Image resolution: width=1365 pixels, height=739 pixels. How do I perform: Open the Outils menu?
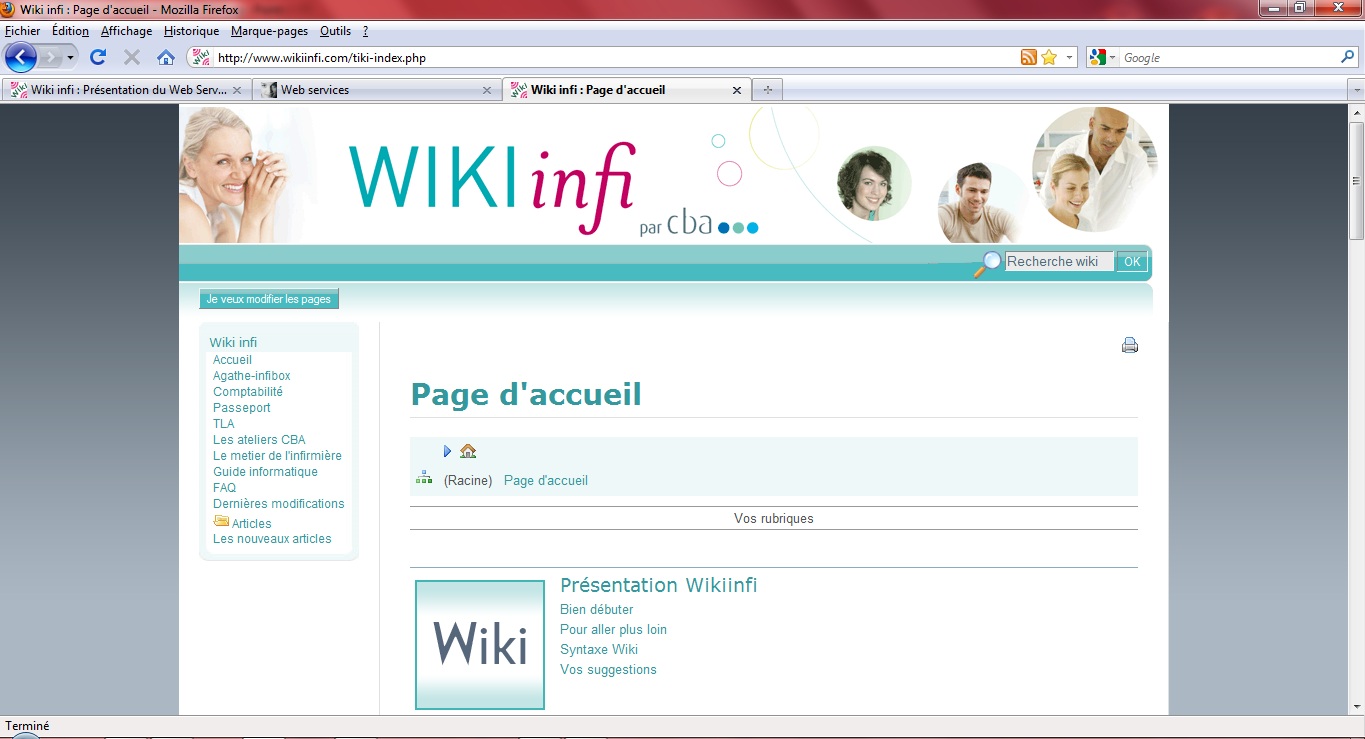click(x=335, y=31)
